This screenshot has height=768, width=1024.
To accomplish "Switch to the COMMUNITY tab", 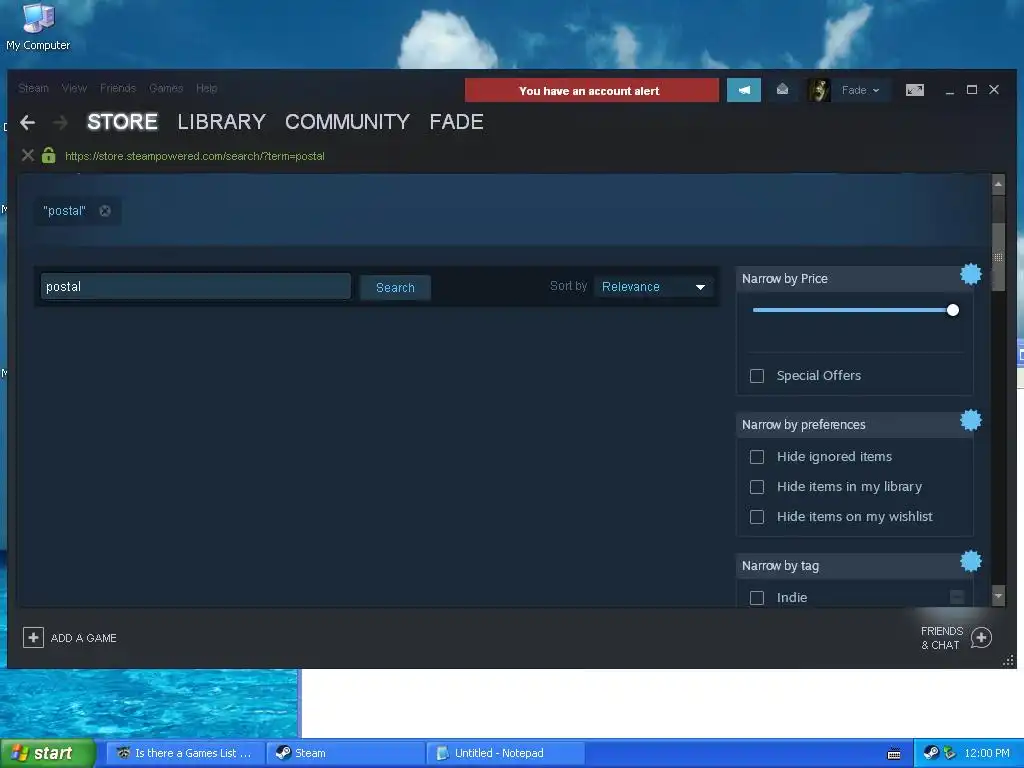I will [347, 122].
